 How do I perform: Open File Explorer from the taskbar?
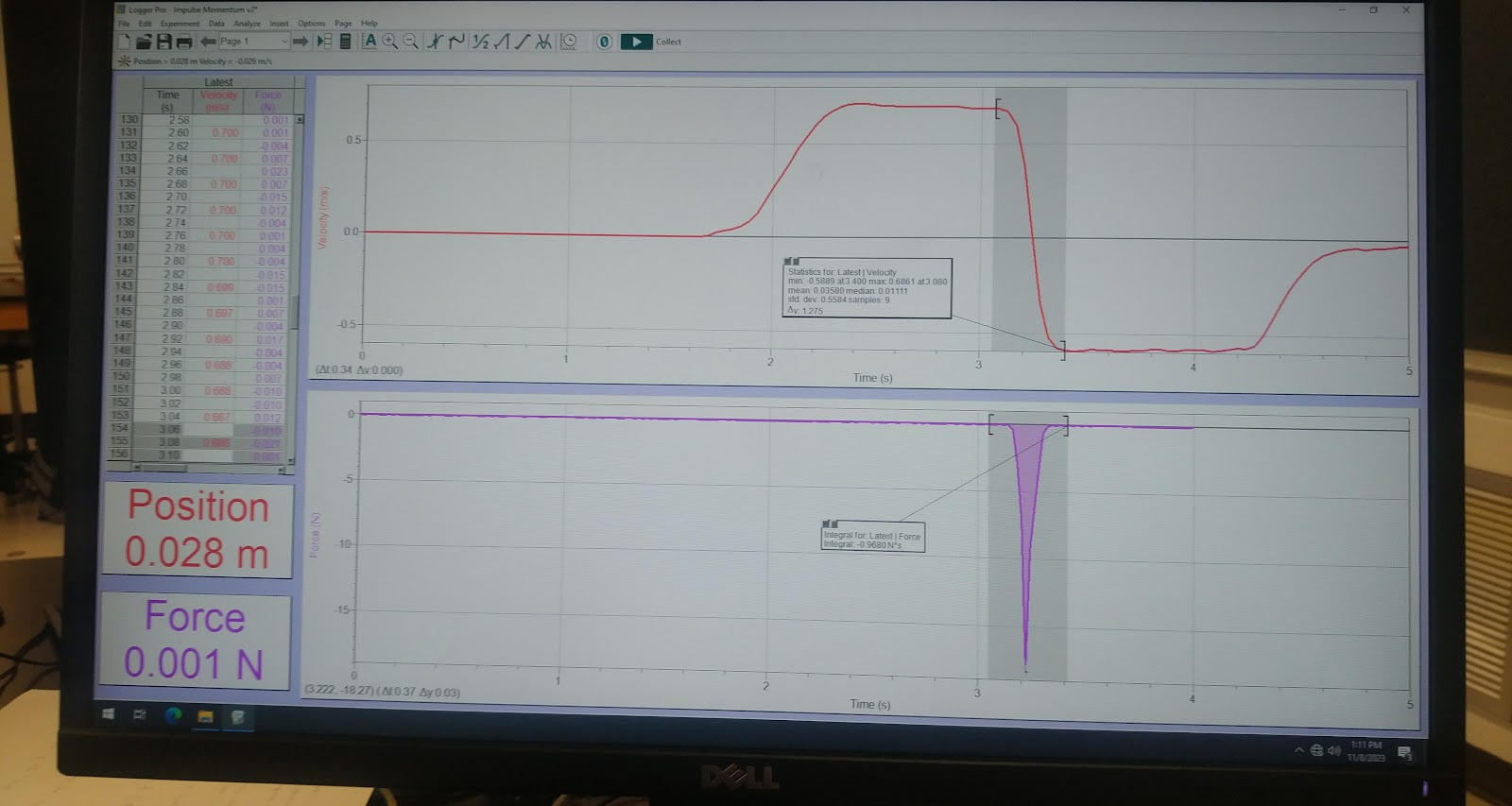point(205,717)
